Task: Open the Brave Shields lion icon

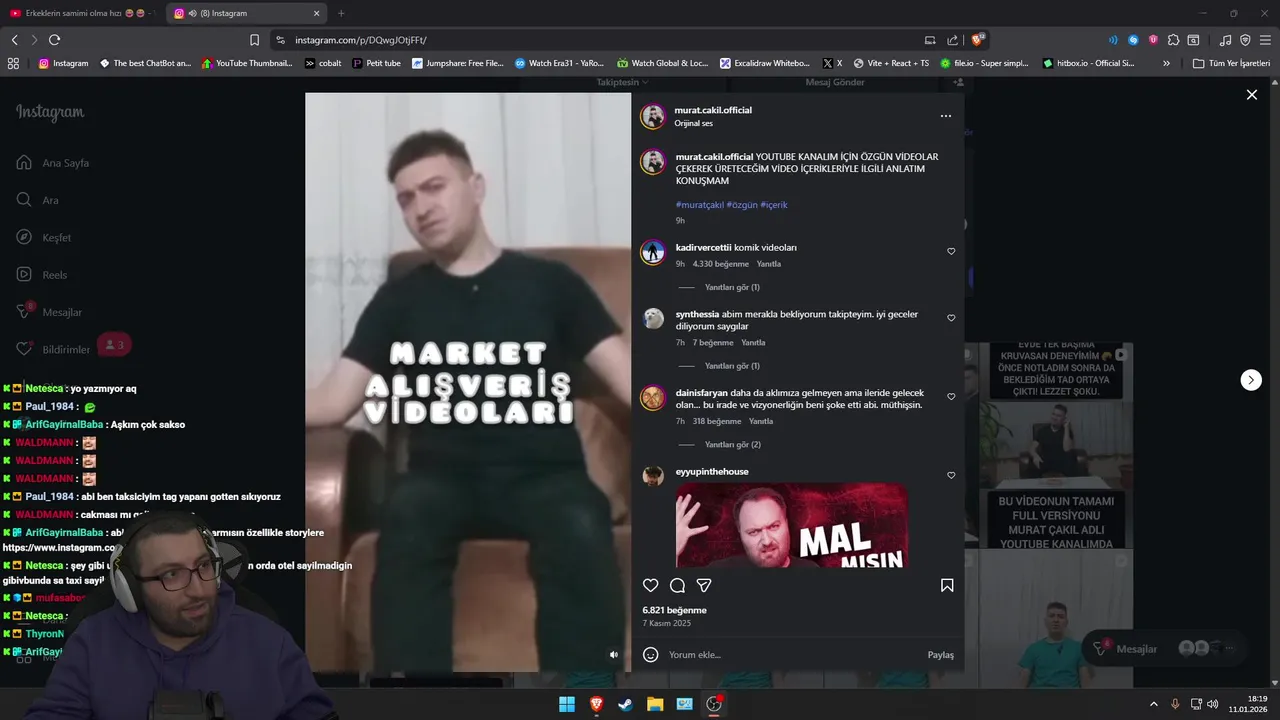Action: click(x=978, y=40)
